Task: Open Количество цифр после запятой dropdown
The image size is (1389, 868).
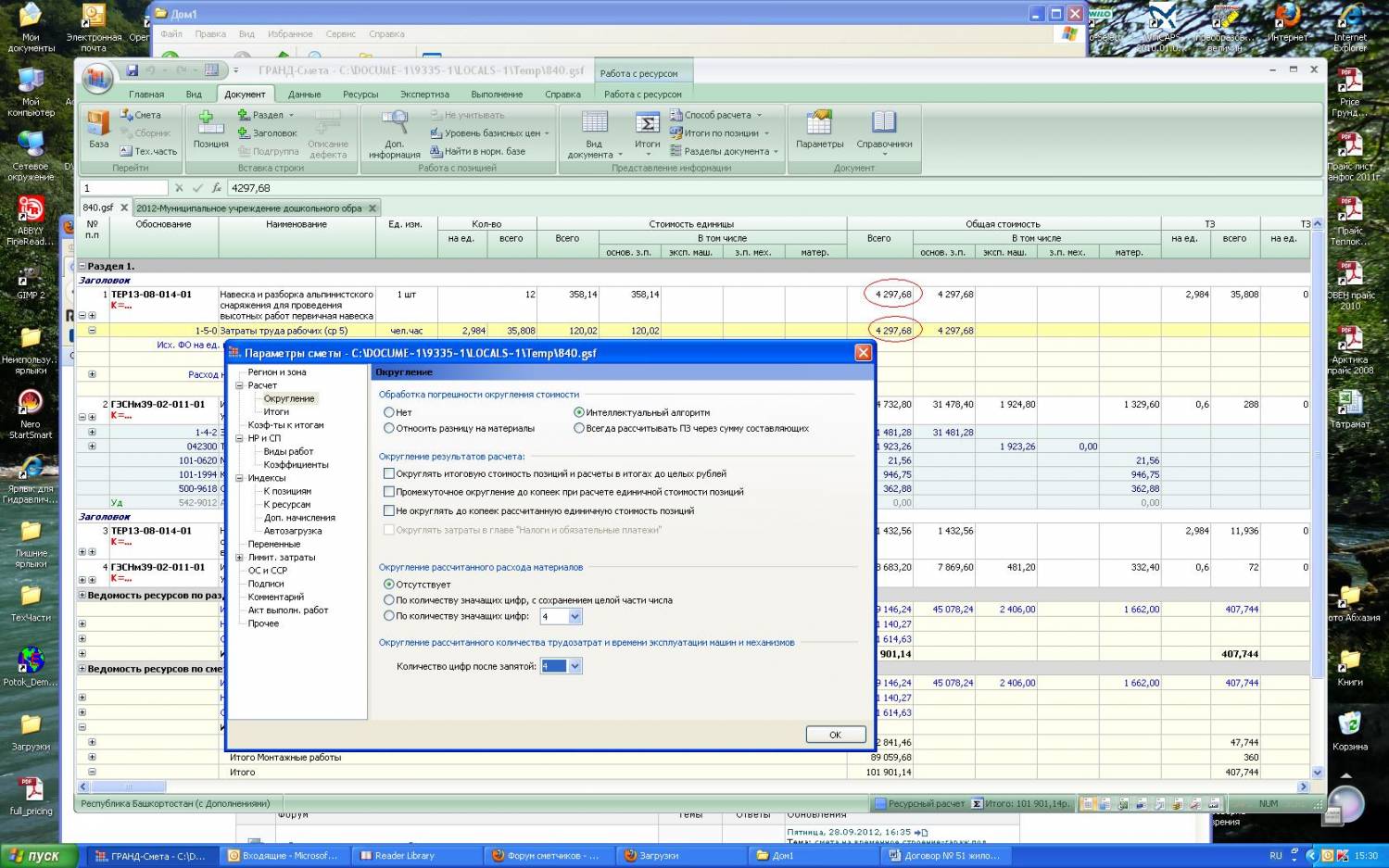Action: coord(575,666)
